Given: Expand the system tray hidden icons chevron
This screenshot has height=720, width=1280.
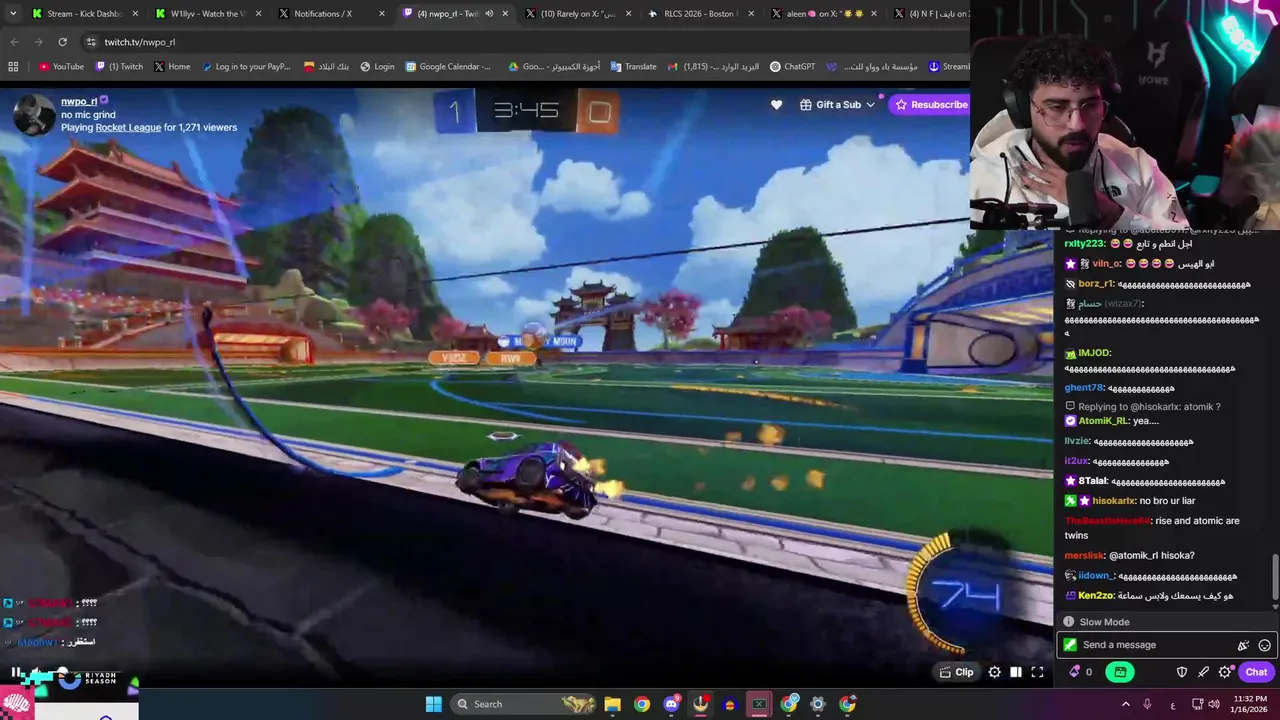Looking at the screenshot, I should click(x=1126, y=704).
